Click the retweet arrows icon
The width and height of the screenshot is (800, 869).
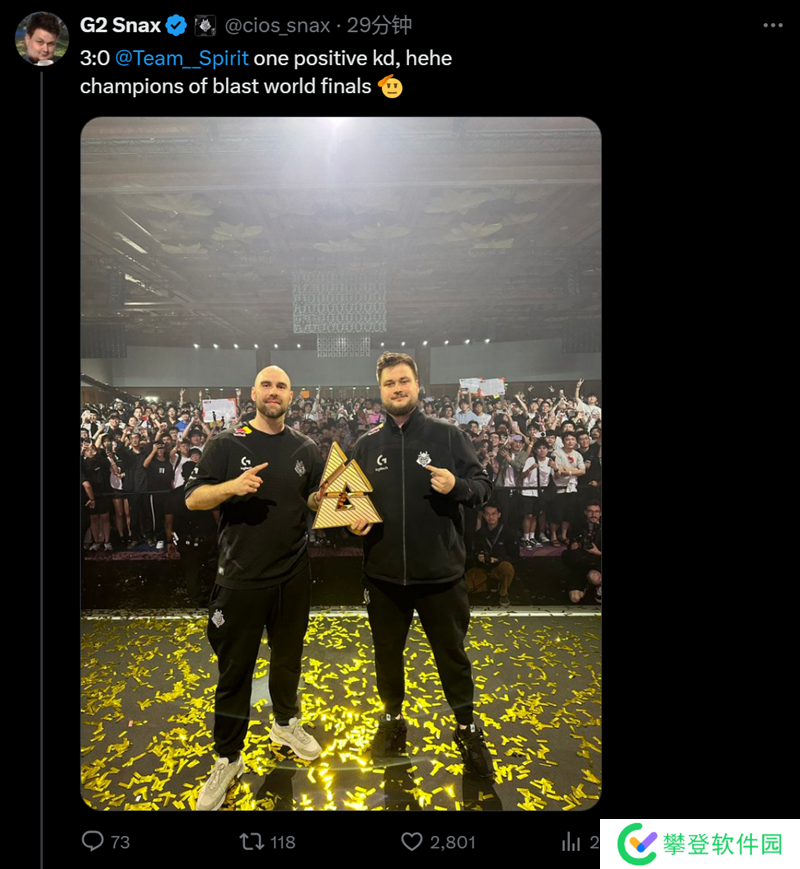point(251,842)
